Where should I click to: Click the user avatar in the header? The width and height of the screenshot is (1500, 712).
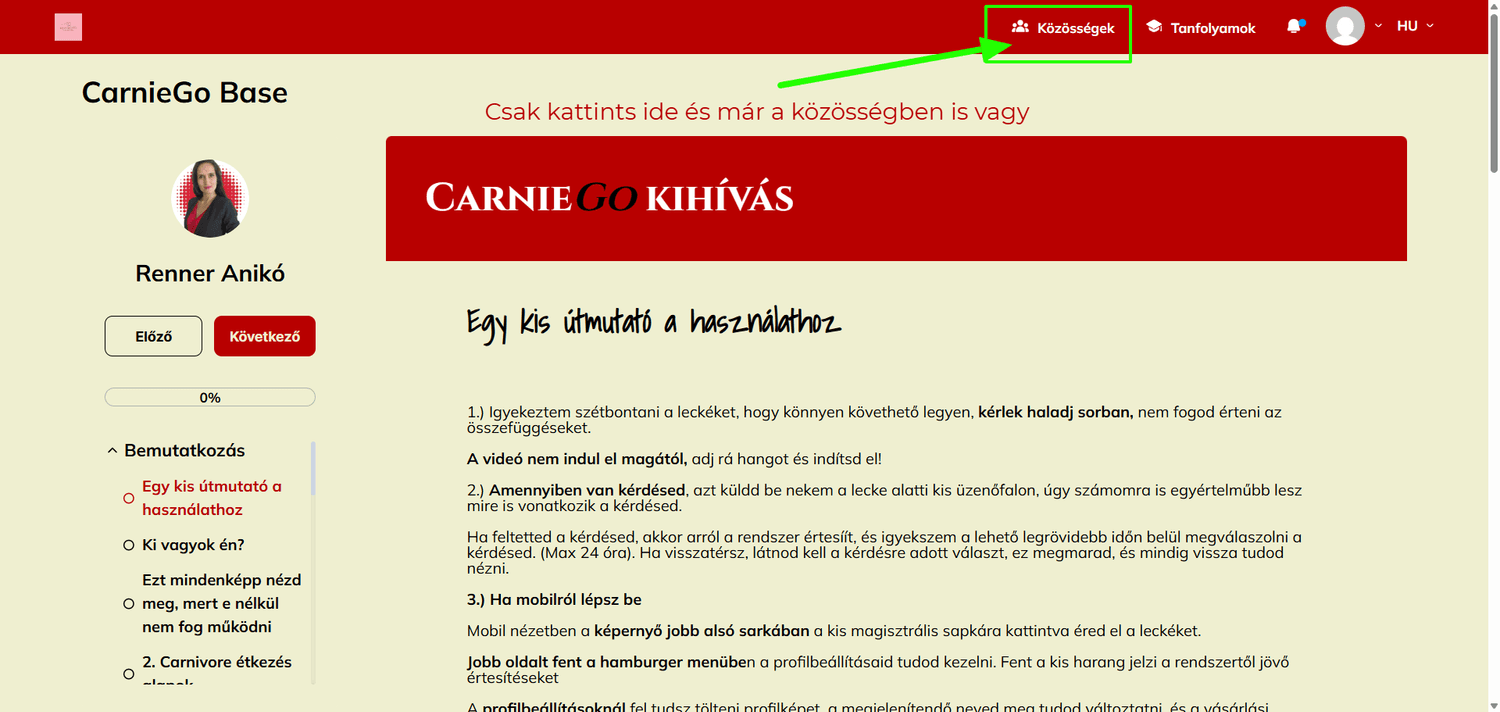pyautogui.click(x=1345, y=26)
